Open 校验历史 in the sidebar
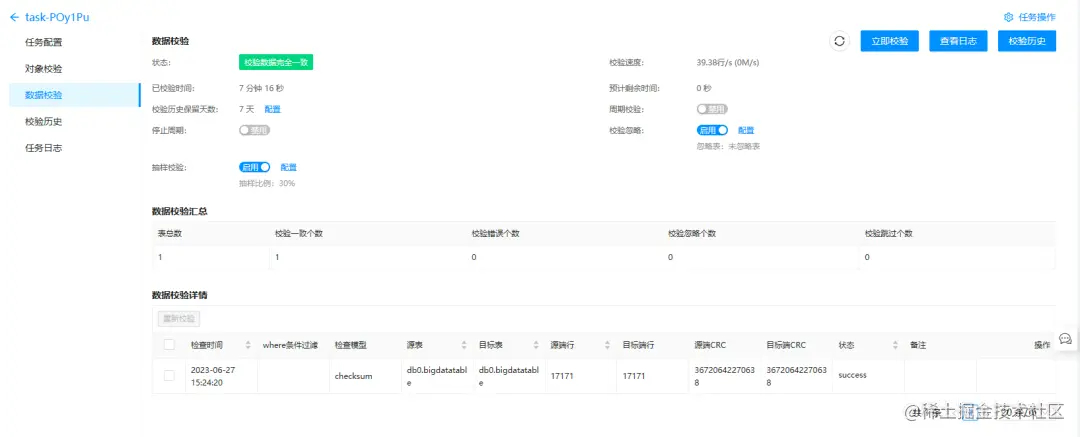The width and height of the screenshot is (1080, 437). 43,121
